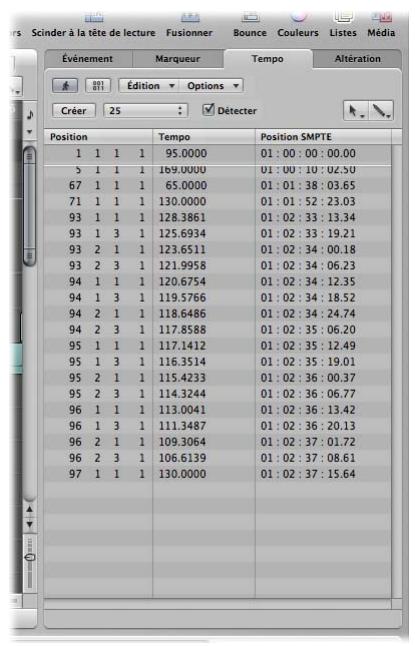
Task: Click the Tempo column header
Action: pyautogui.click(x=204, y=137)
